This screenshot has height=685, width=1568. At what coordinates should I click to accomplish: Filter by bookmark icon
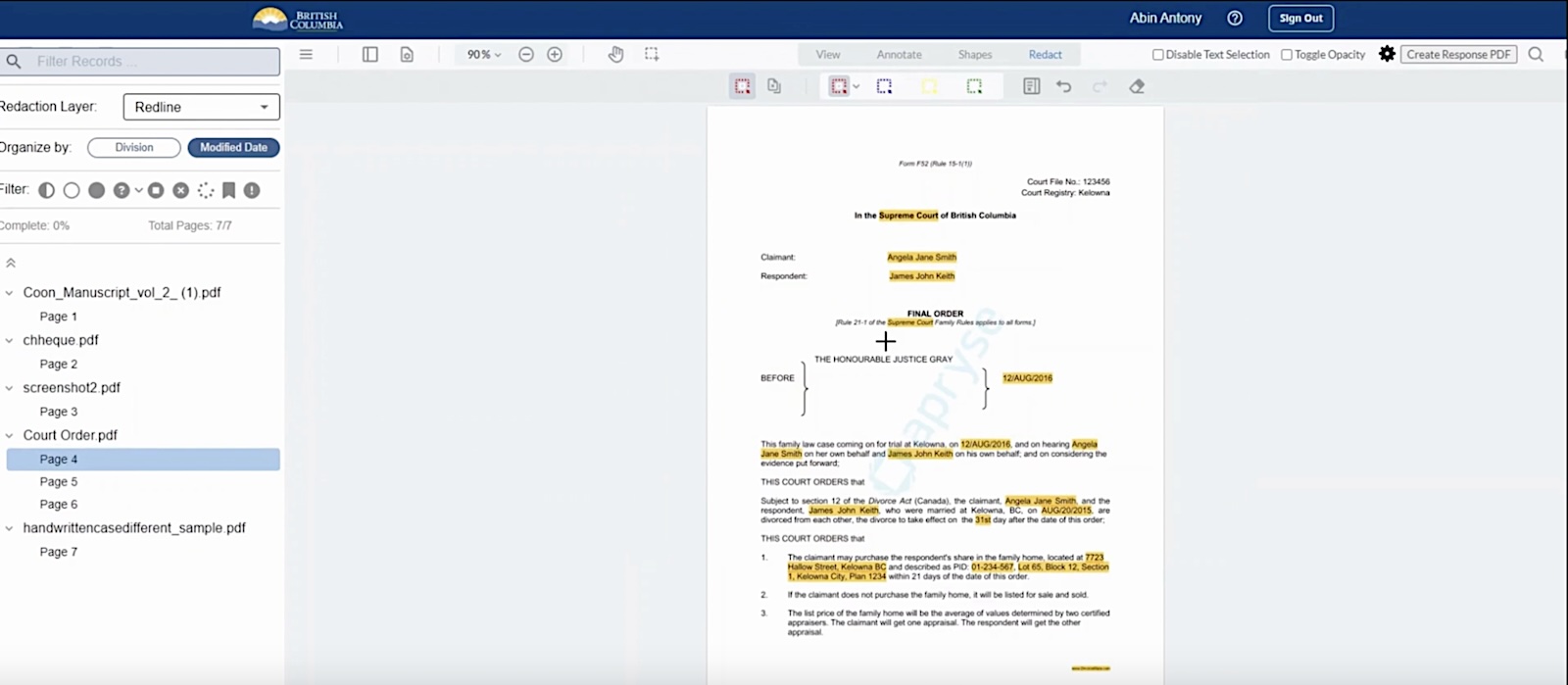[x=228, y=190]
